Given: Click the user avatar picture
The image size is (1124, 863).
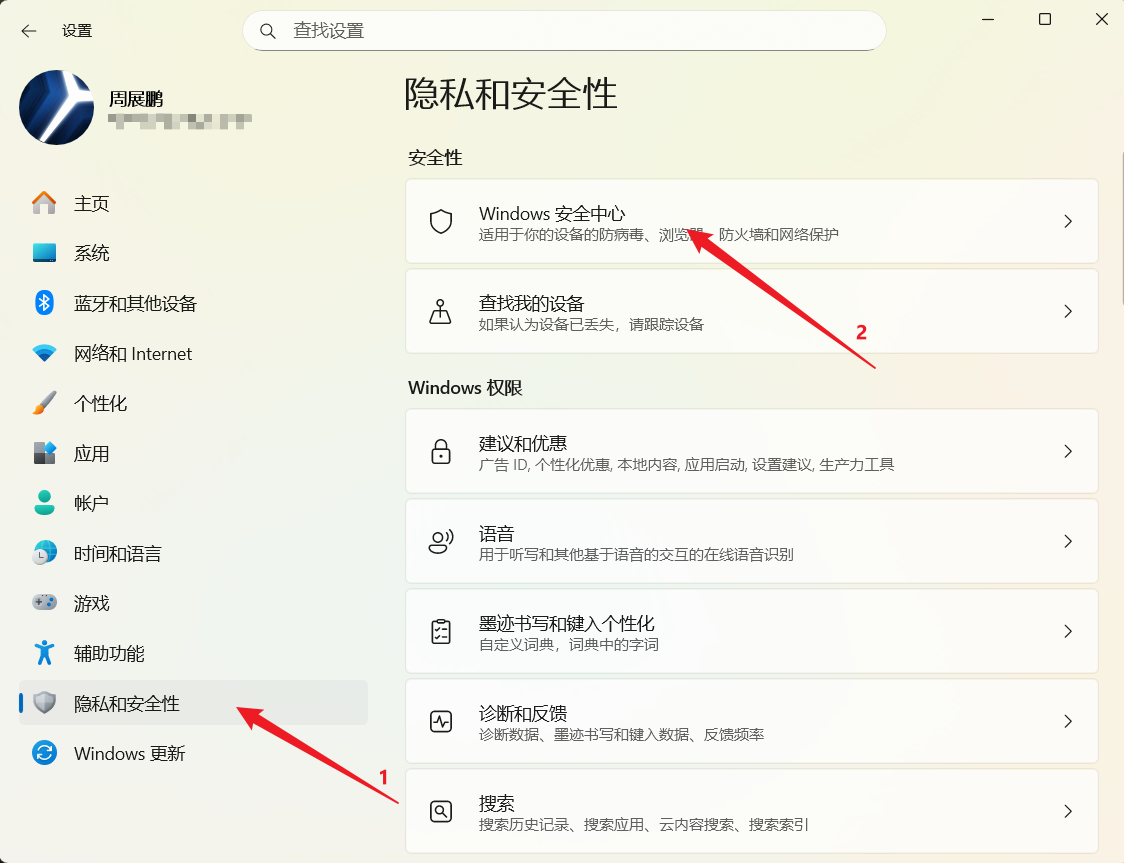Looking at the screenshot, I should tap(57, 108).
